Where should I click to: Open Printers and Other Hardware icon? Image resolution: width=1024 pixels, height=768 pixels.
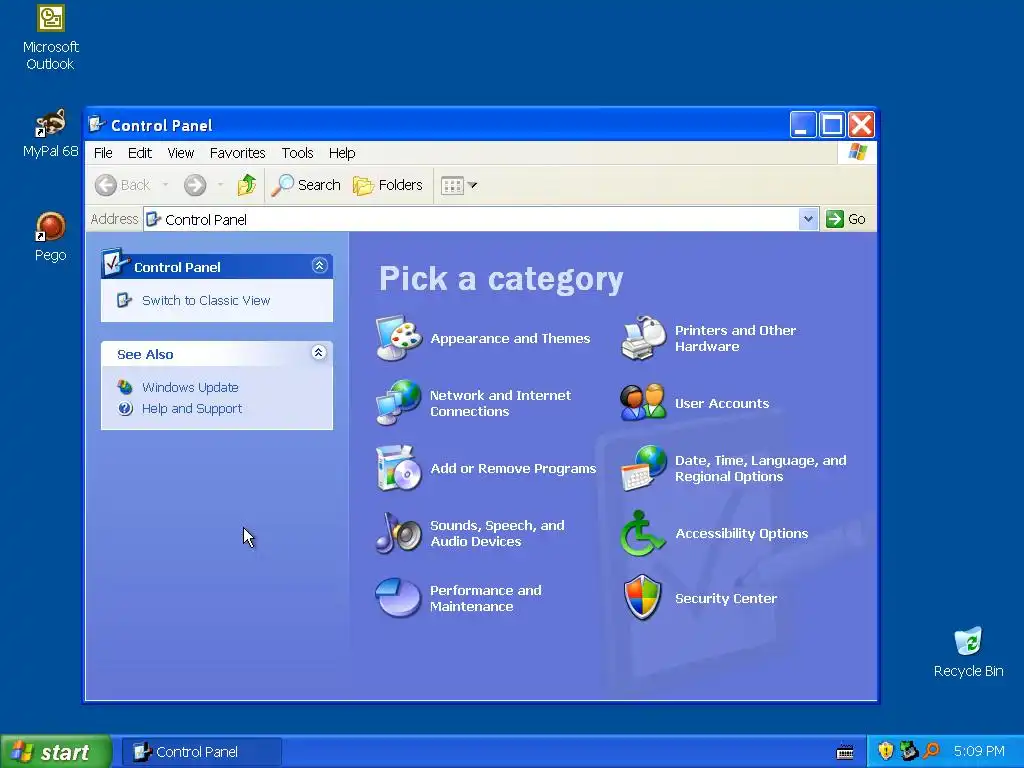[x=644, y=338]
